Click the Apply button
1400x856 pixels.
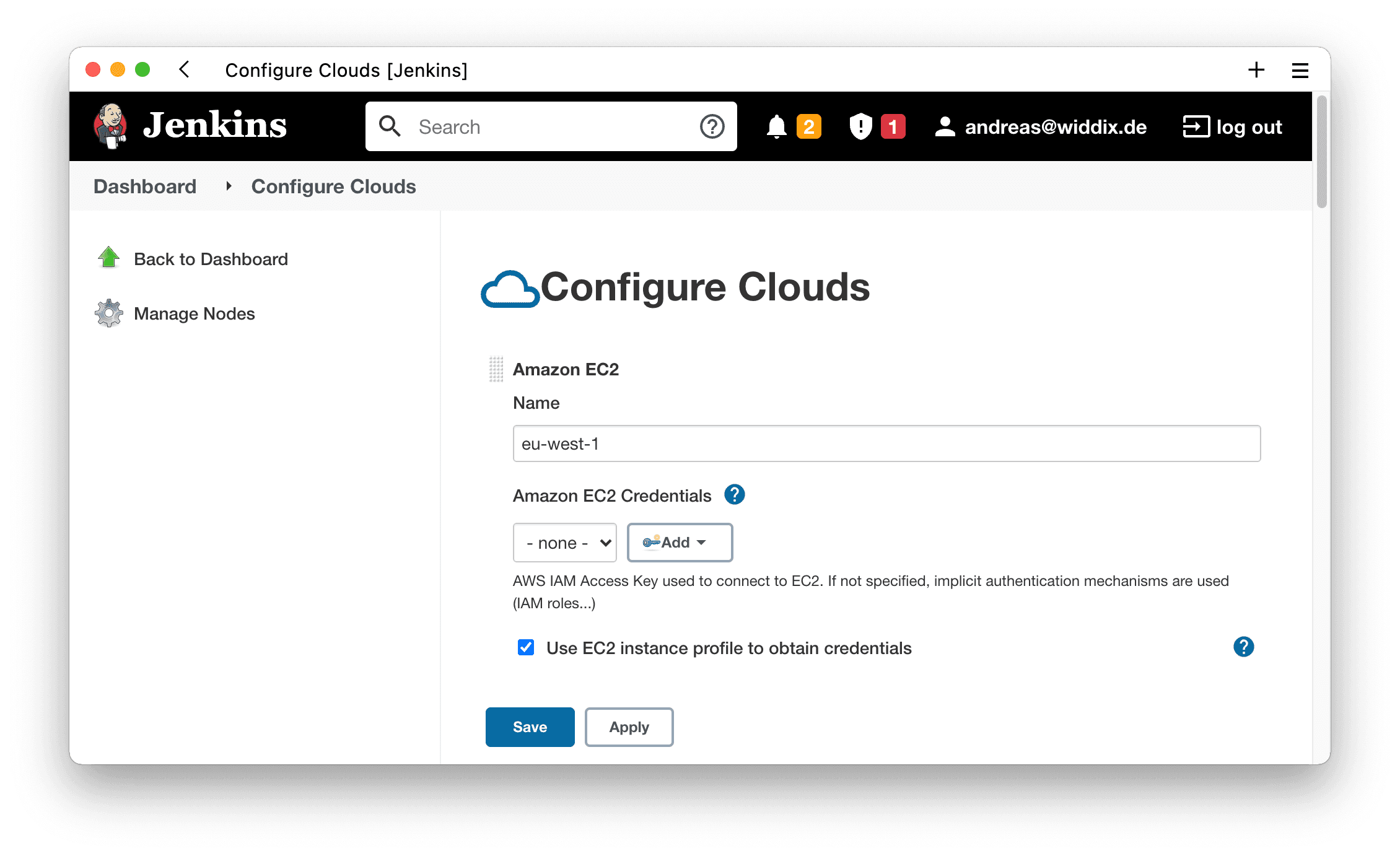point(629,727)
